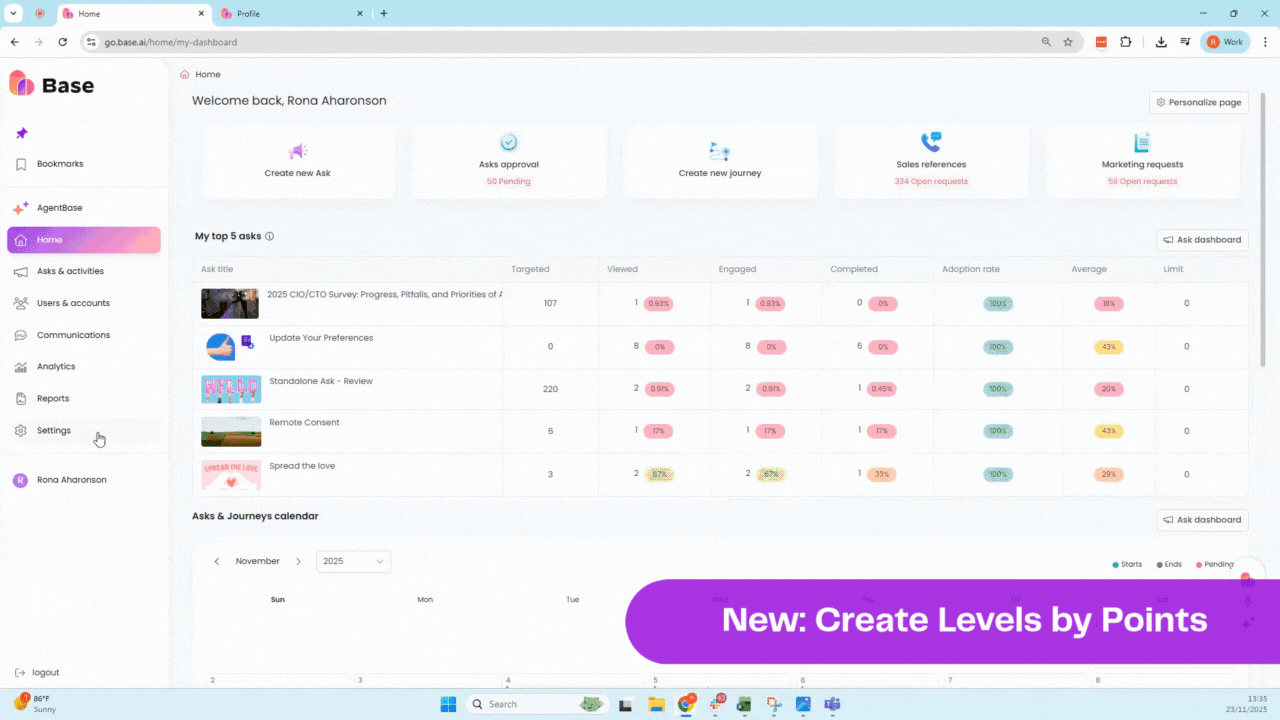Open AgentBase sparkle icon item
The height and width of the screenshot is (720, 1280).
point(21,208)
